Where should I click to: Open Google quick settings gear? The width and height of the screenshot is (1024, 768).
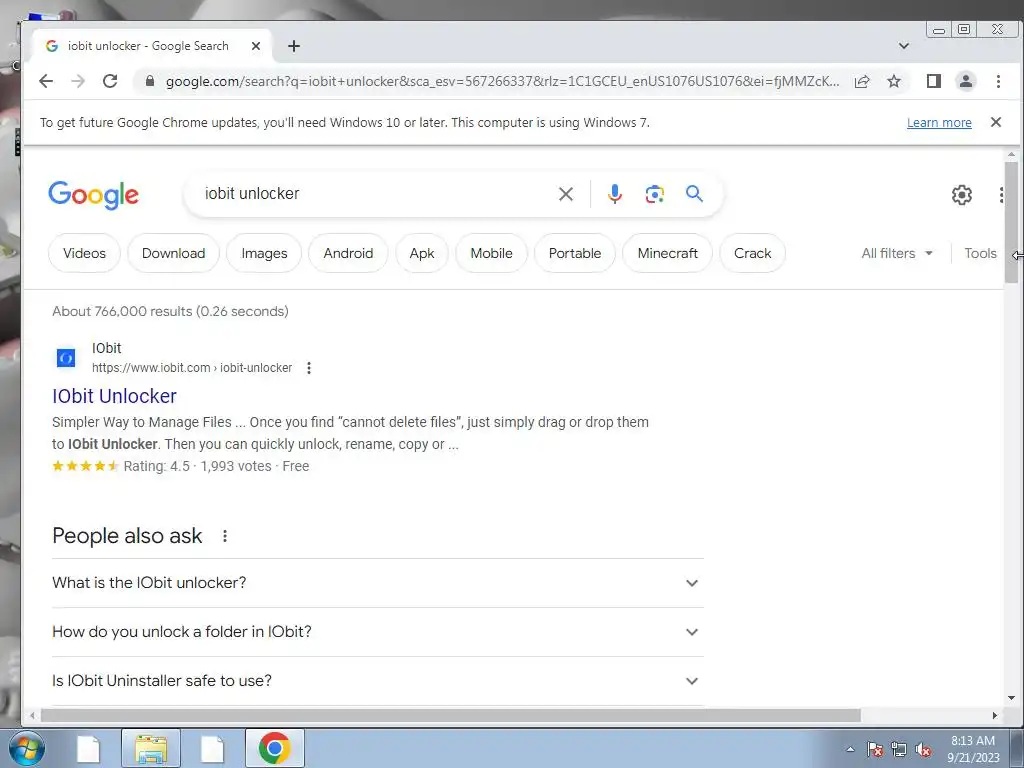(961, 195)
